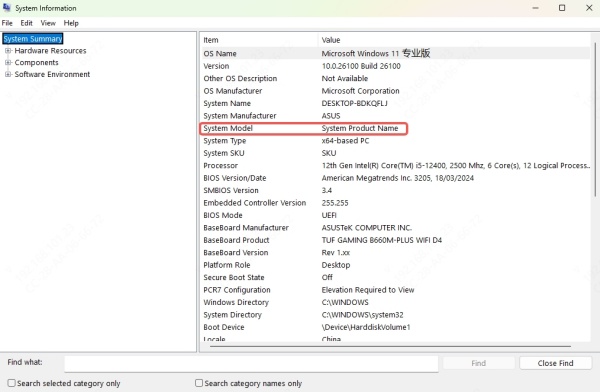600x392 pixels.
Task: Tick 'Search category names only' checkbox
Action: tap(199, 383)
